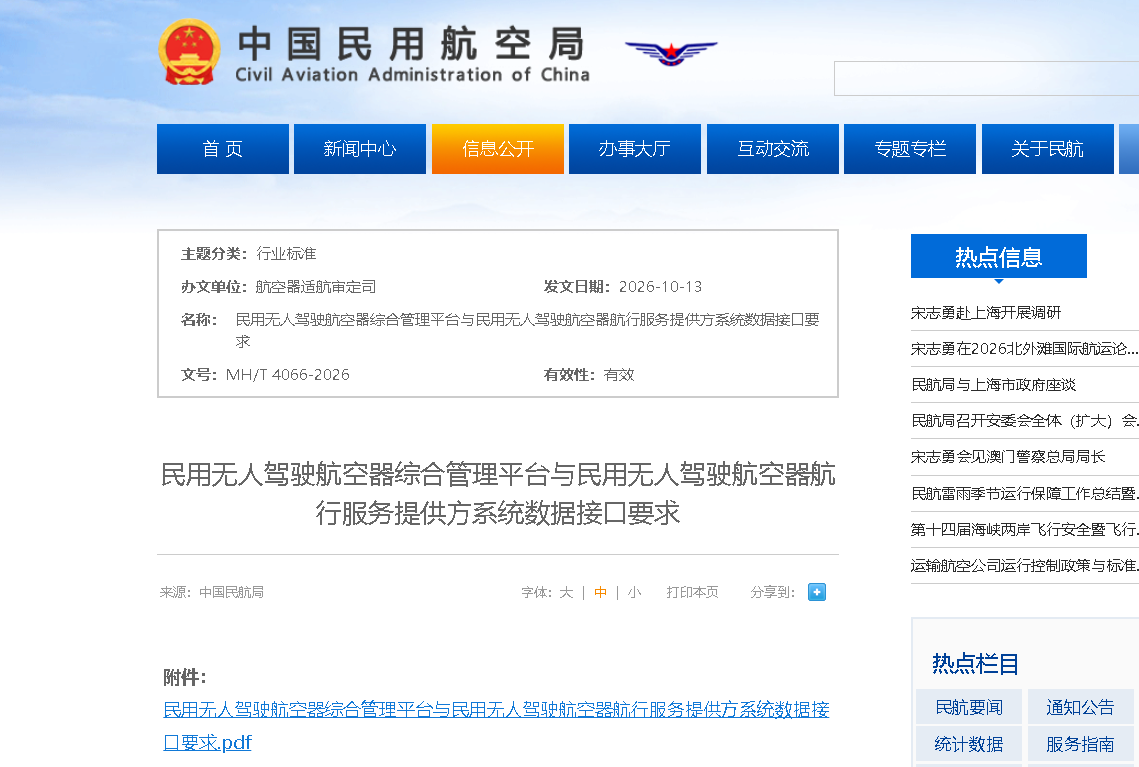Set font size to 小
The height and width of the screenshot is (767, 1139).
634,593
